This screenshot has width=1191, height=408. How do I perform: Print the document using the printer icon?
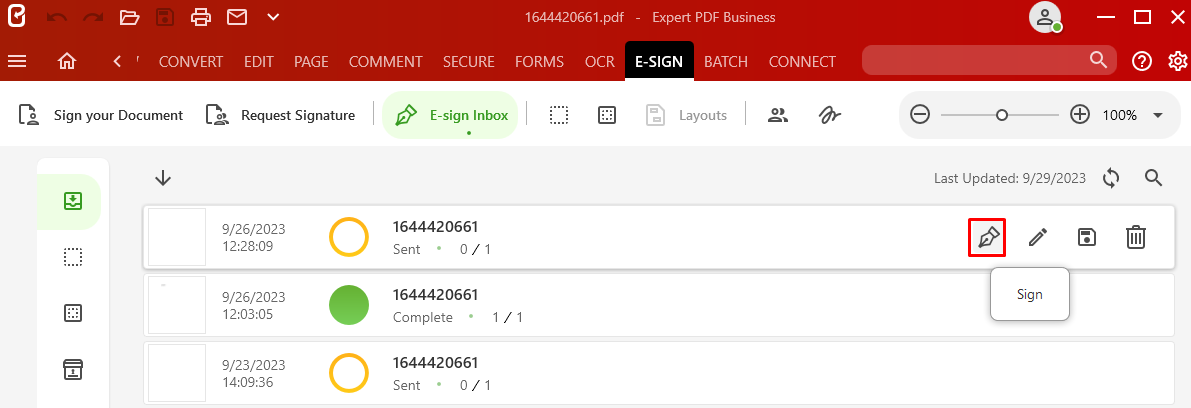(201, 17)
